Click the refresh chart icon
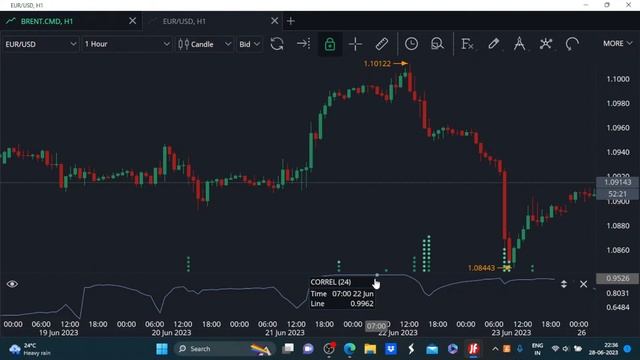The width and height of the screenshot is (640, 360). click(277, 44)
